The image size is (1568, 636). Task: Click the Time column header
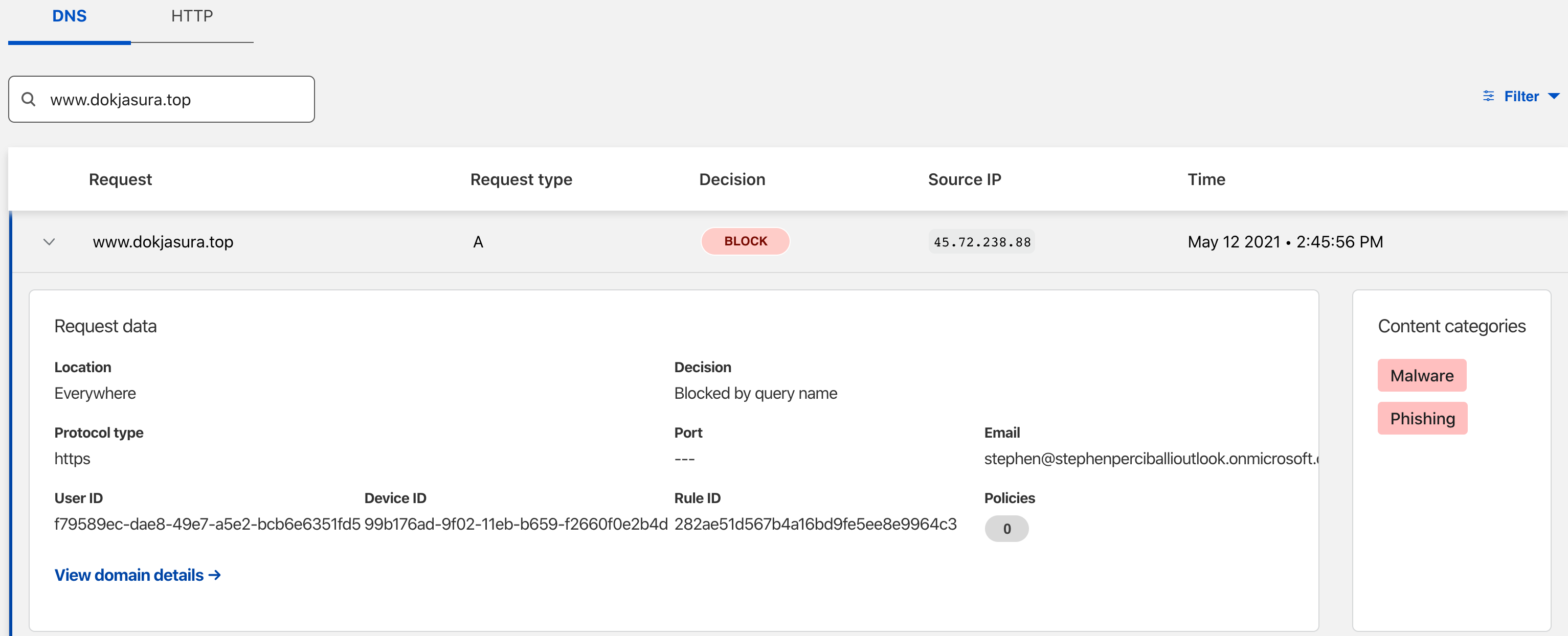(x=1206, y=179)
